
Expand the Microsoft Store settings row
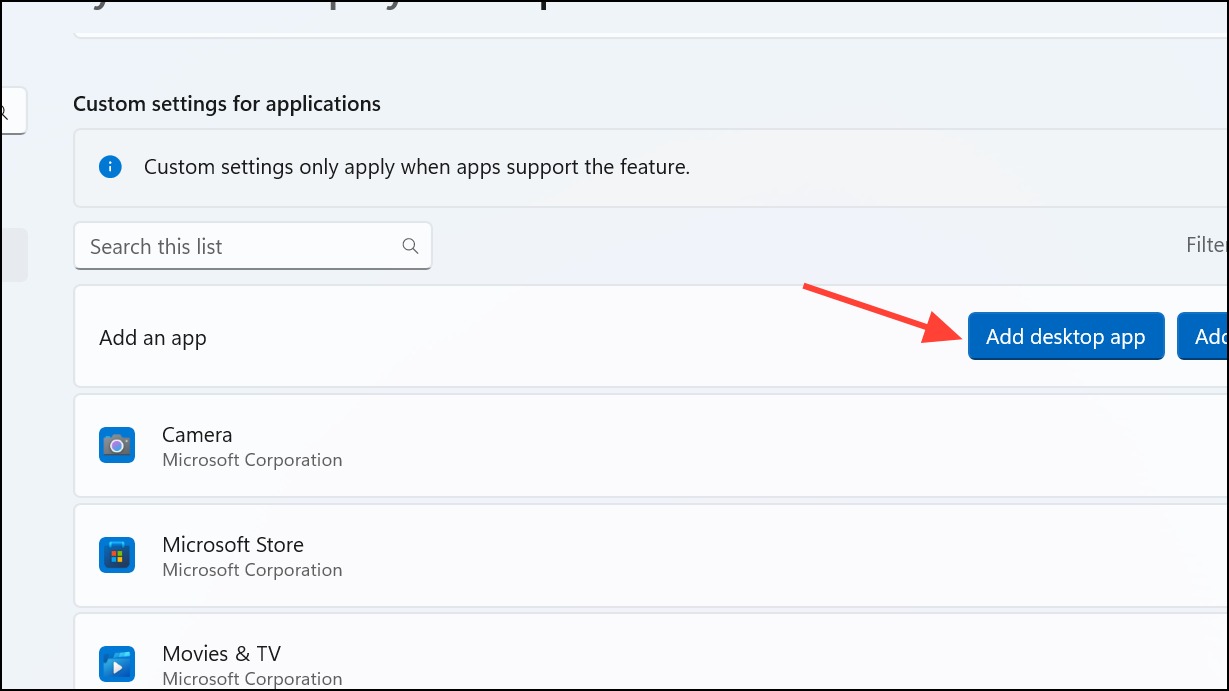pyautogui.click(x=651, y=555)
